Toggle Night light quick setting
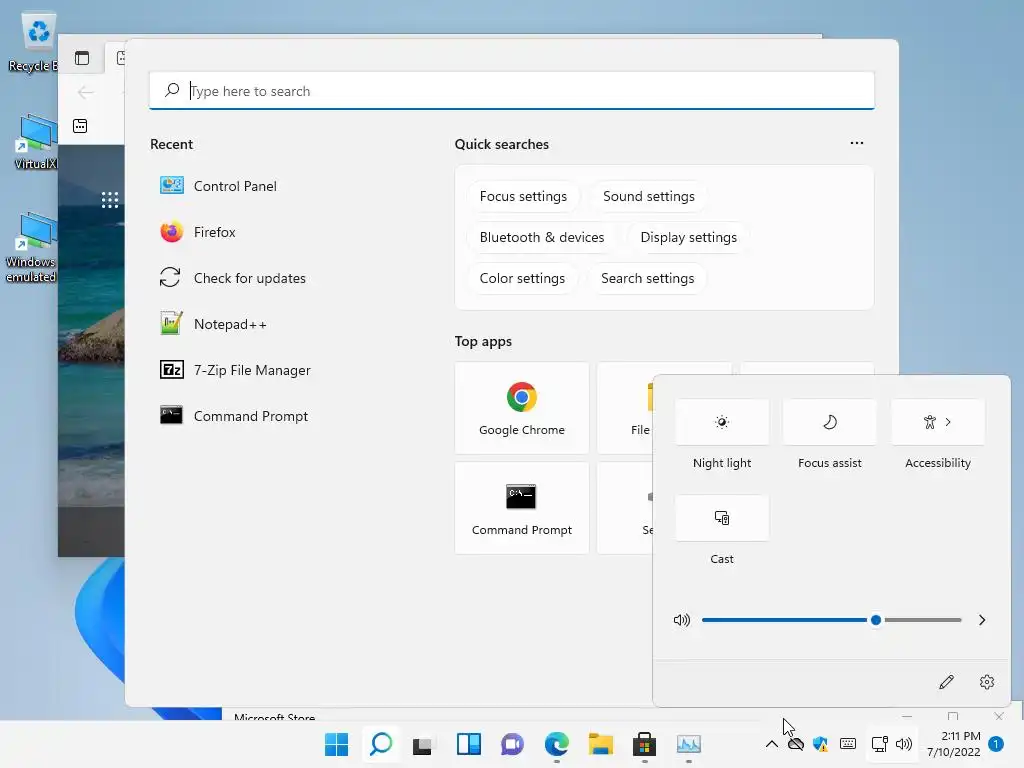Screen dimensions: 1024x768 pos(722,422)
